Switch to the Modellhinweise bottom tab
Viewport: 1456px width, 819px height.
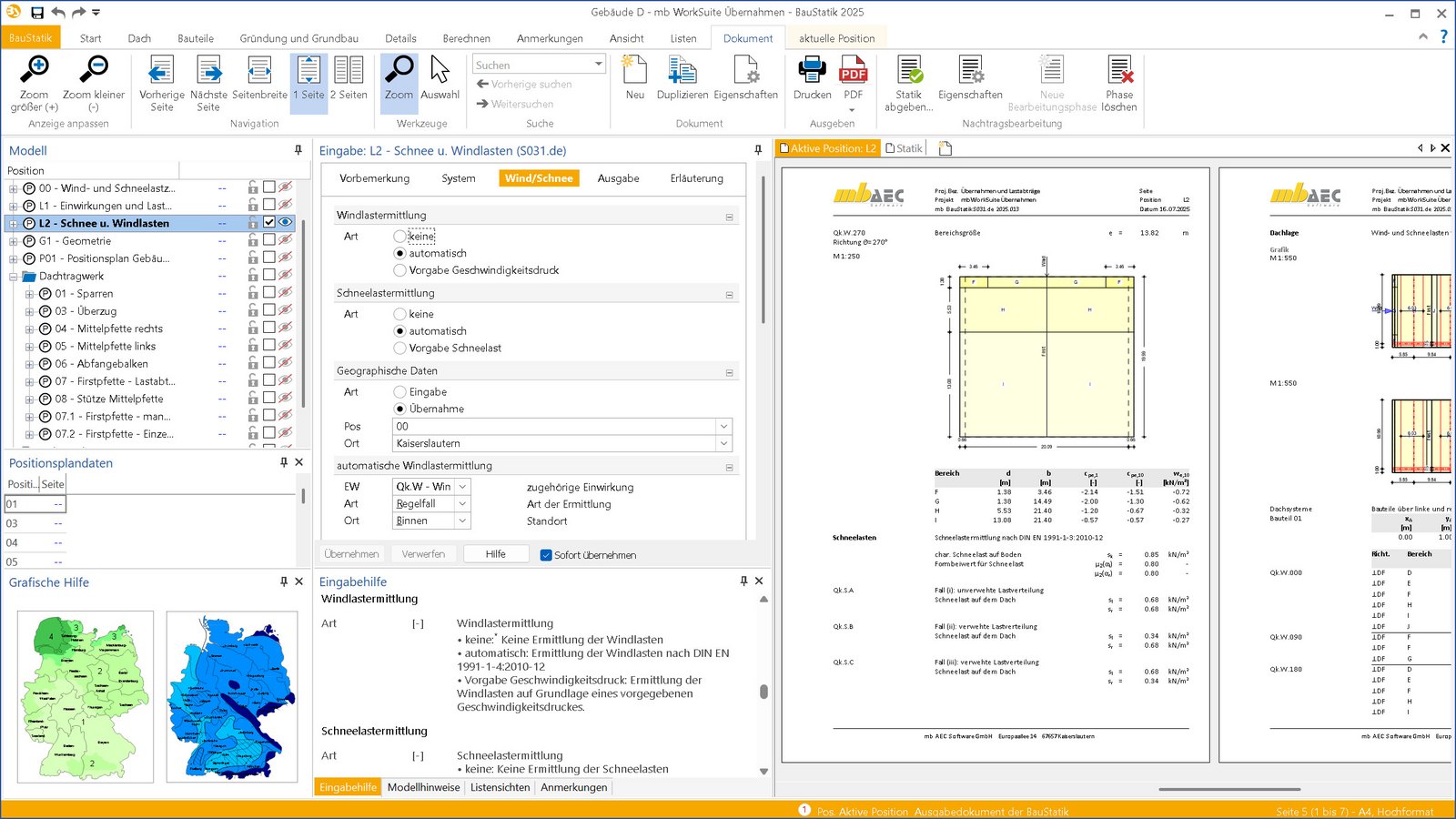(x=423, y=788)
